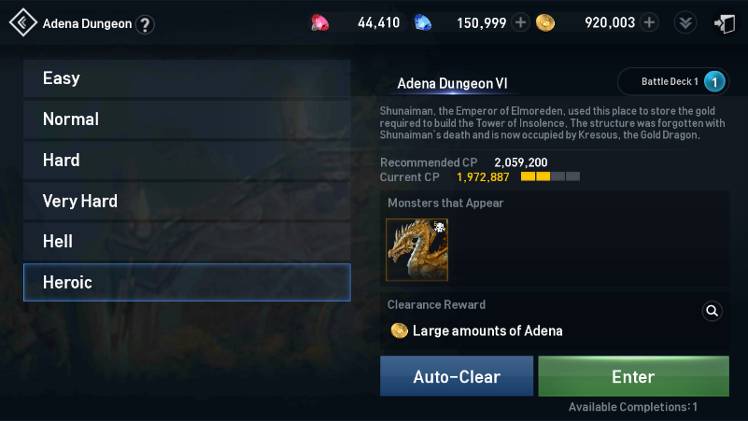
Task: Pick Hell difficulty
Action: (x=187, y=242)
